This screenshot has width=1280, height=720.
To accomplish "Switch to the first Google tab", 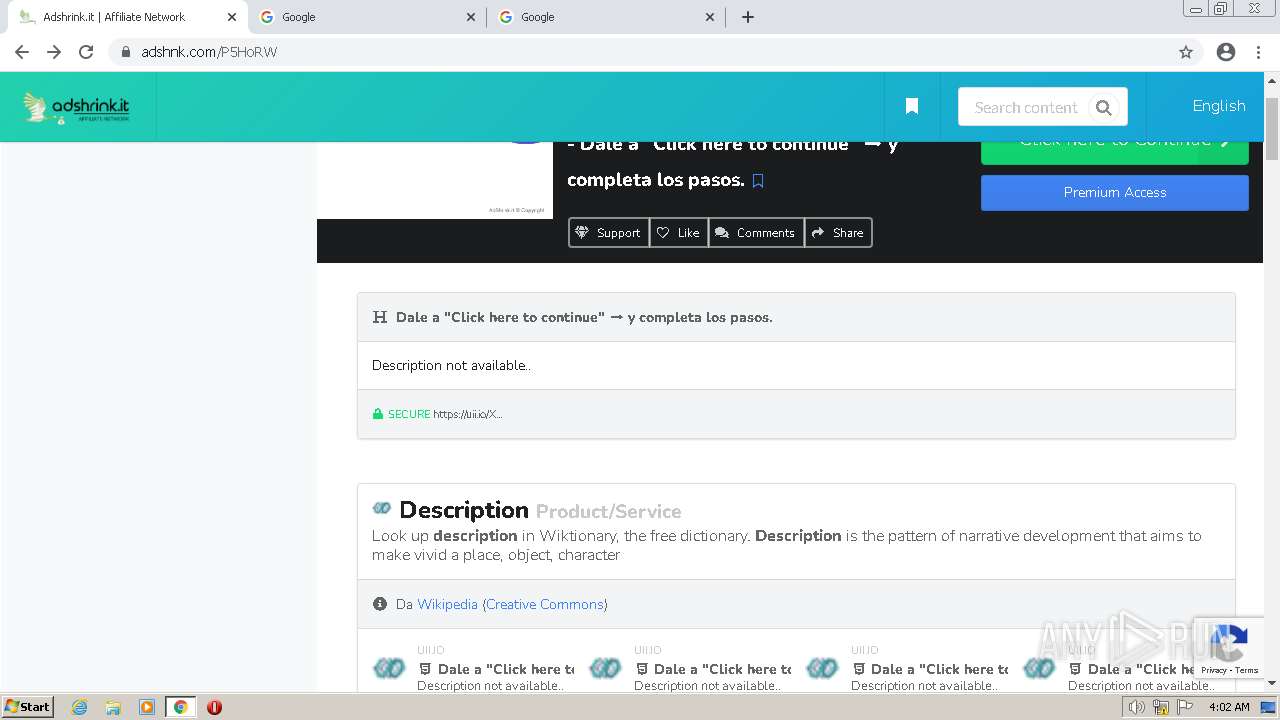I will pyautogui.click(x=366, y=17).
